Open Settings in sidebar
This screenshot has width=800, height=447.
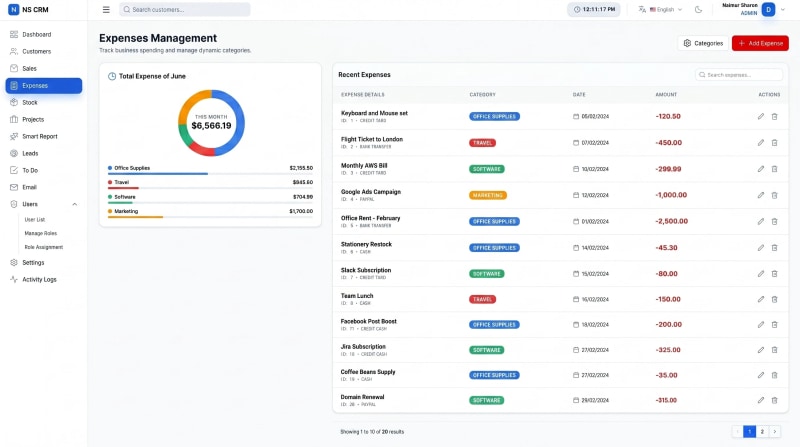click(43, 263)
